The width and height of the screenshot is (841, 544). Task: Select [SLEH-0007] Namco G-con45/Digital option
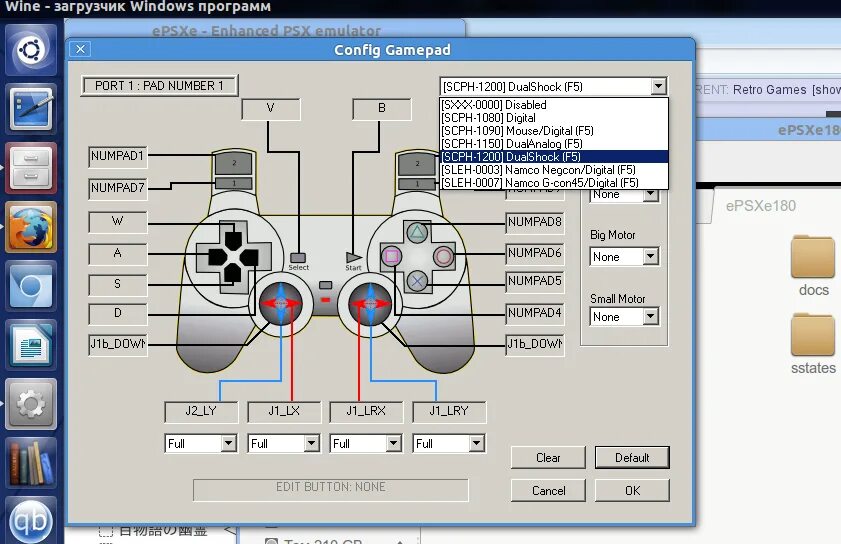(554, 182)
